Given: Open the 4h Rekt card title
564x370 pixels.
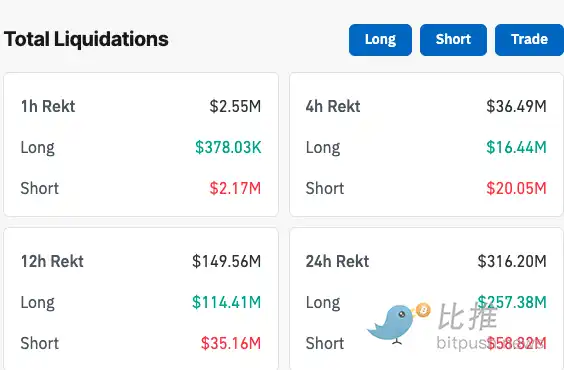Looking at the screenshot, I should [333, 106].
